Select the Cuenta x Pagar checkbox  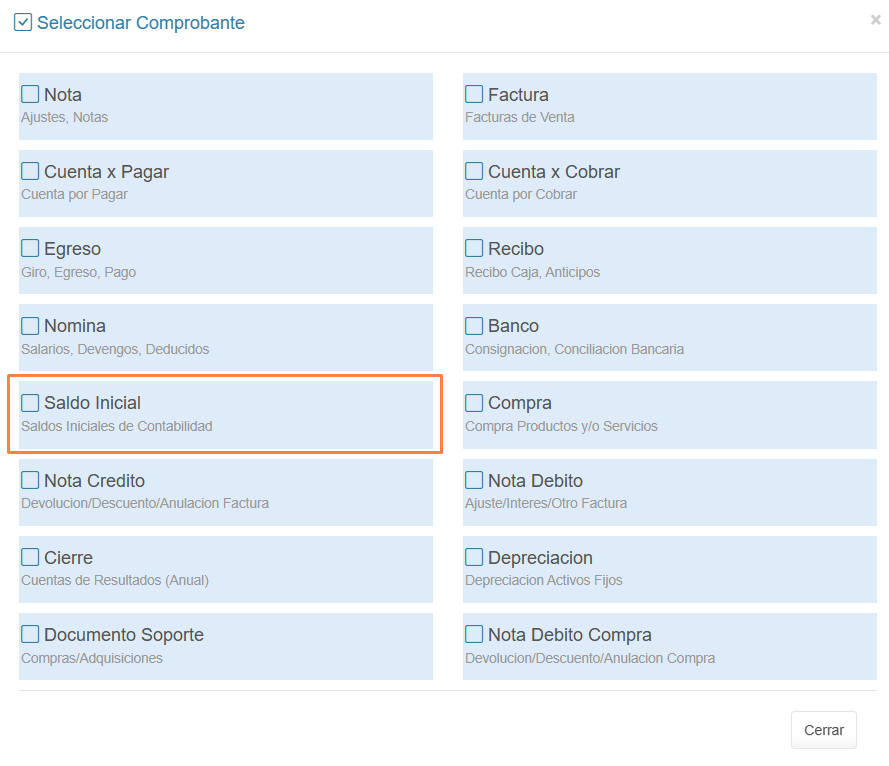point(30,172)
